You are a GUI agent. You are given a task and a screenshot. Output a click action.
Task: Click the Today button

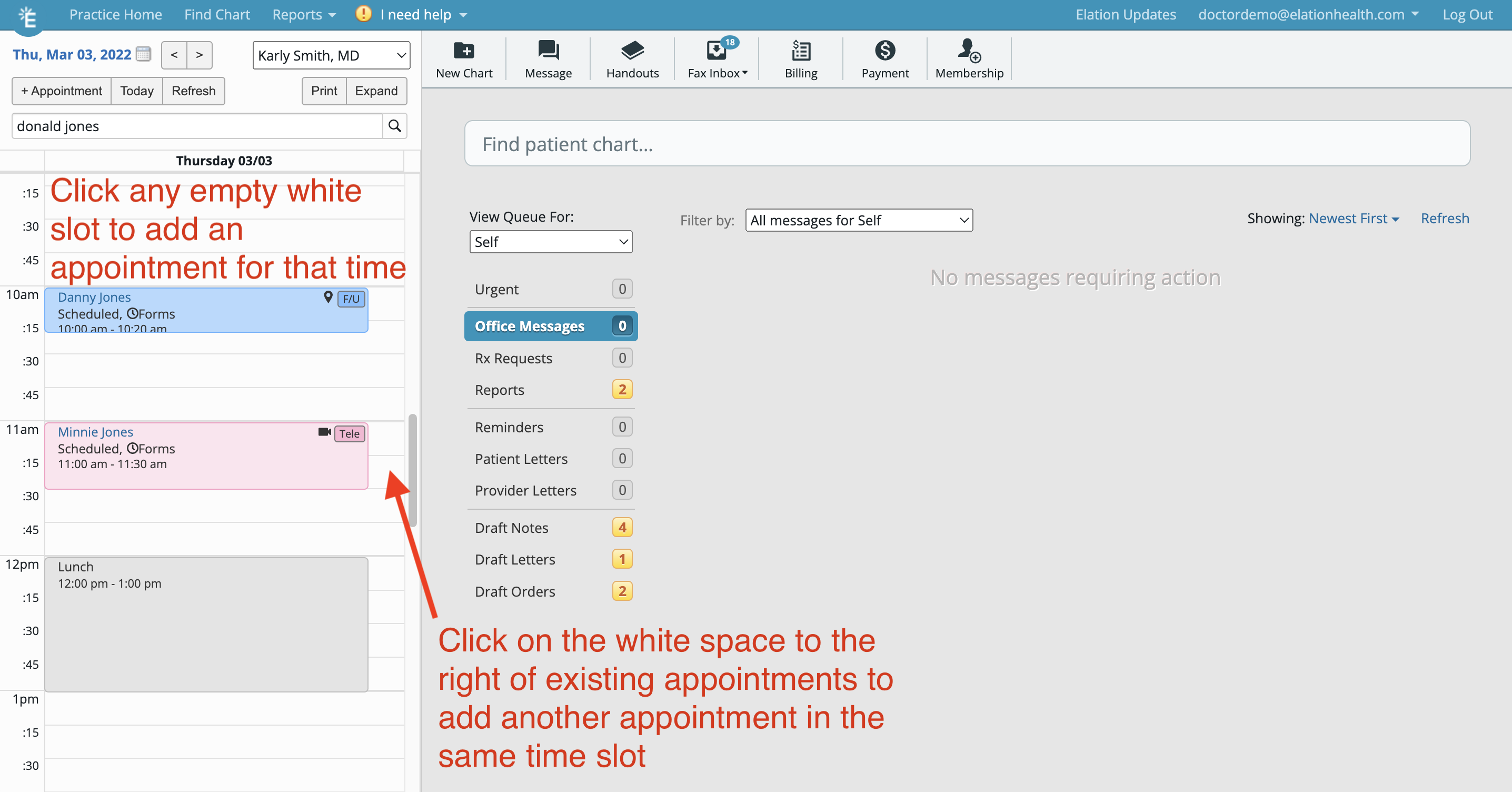click(x=136, y=90)
